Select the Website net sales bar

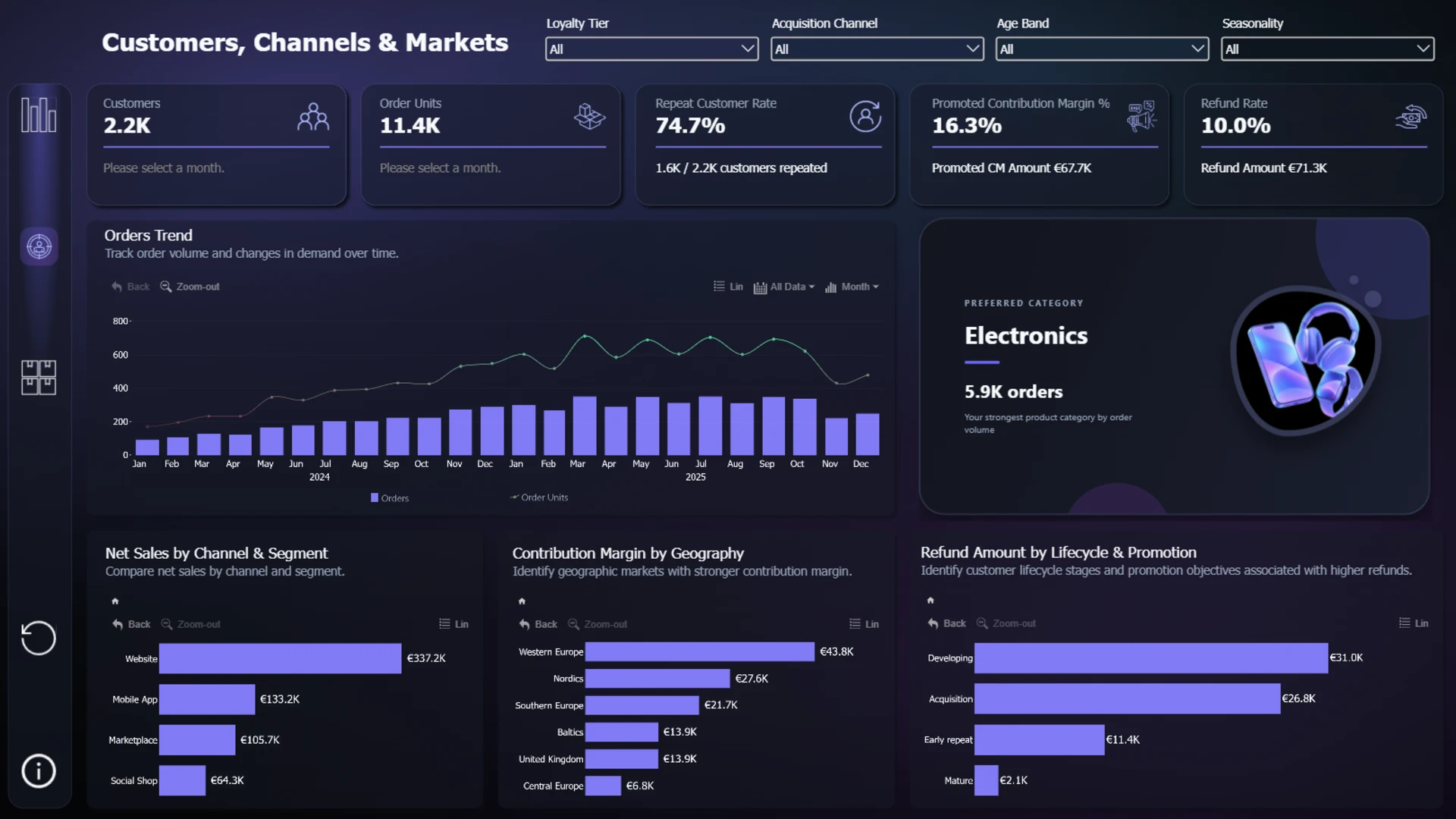click(280, 658)
